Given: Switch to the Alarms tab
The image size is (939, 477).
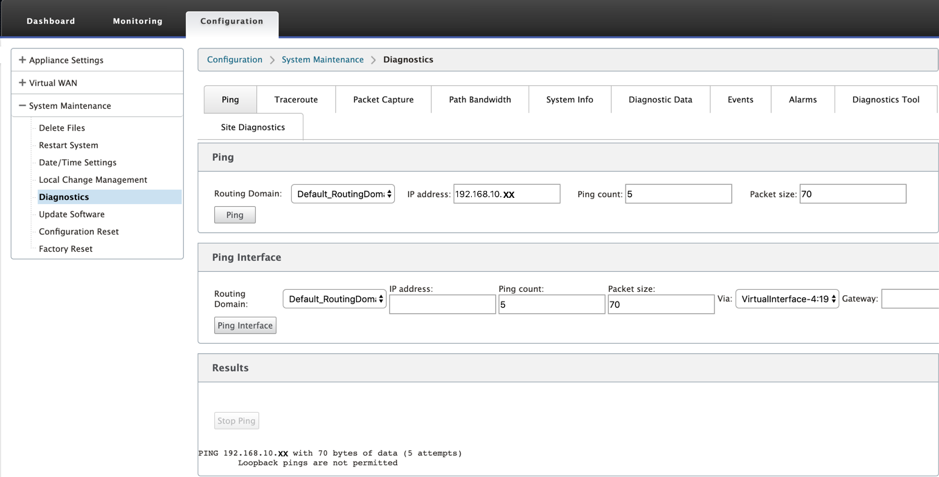Looking at the screenshot, I should [802, 99].
